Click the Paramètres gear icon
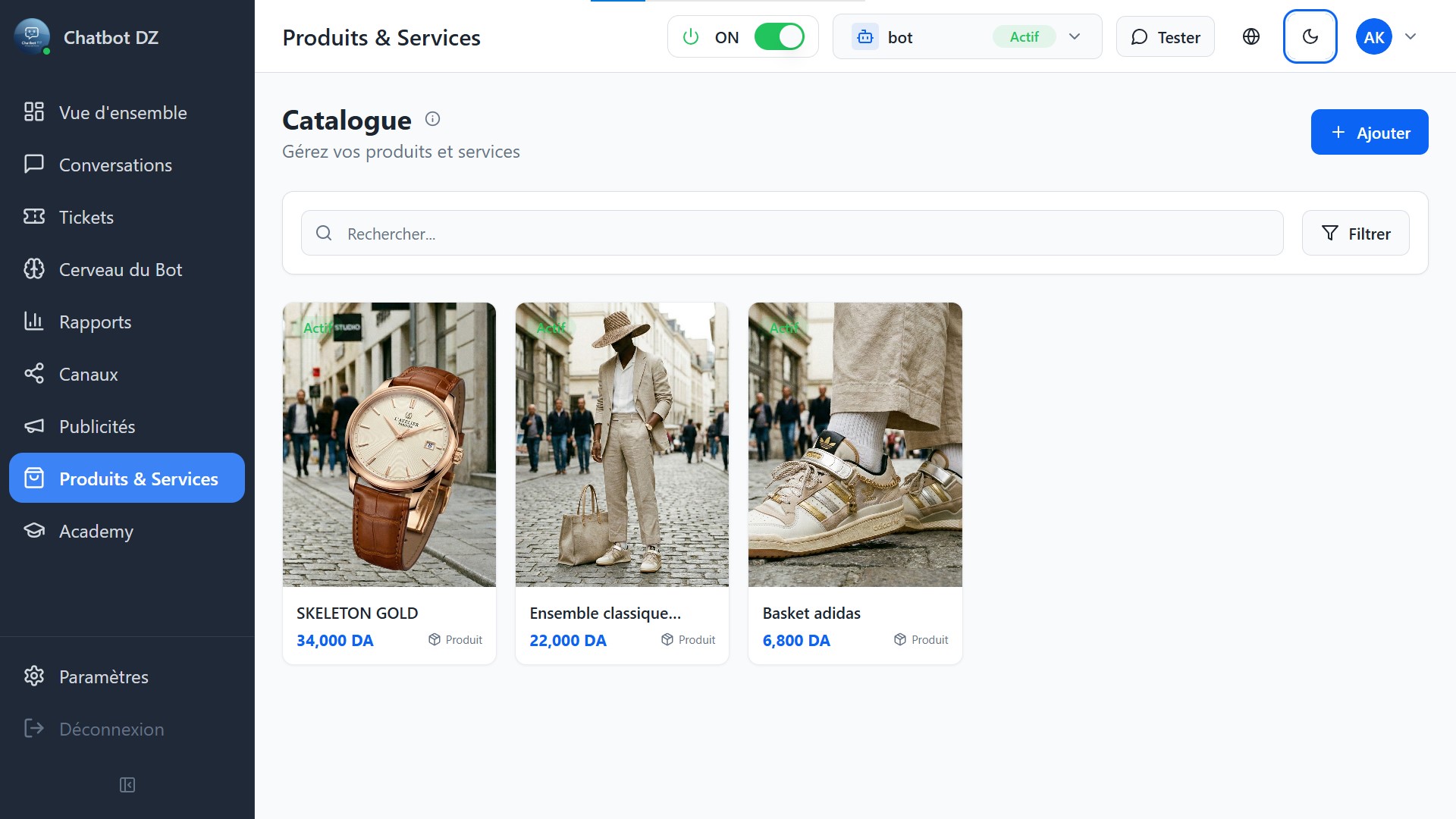The image size is (1456, 819). point(34,676)
